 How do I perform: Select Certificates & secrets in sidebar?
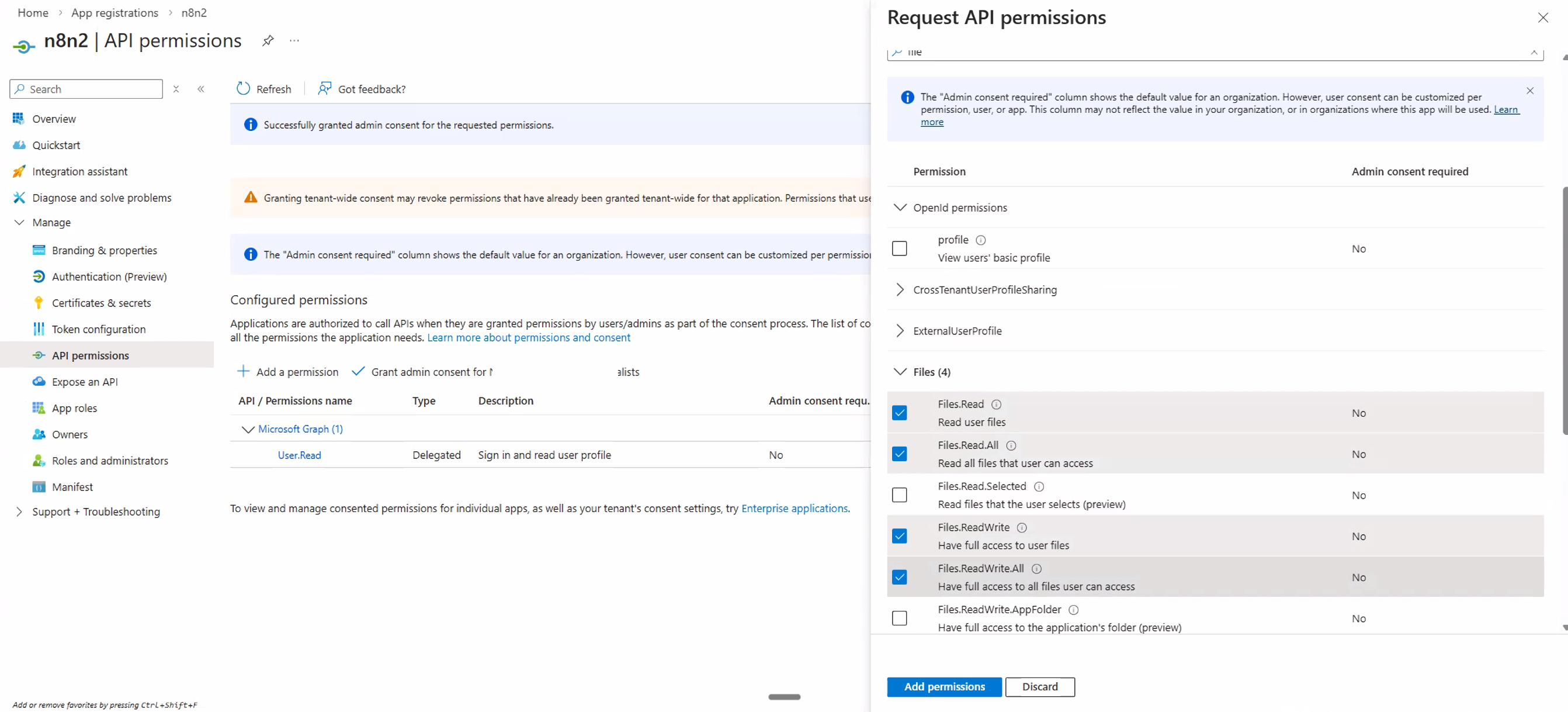click(x=101, y=302)
